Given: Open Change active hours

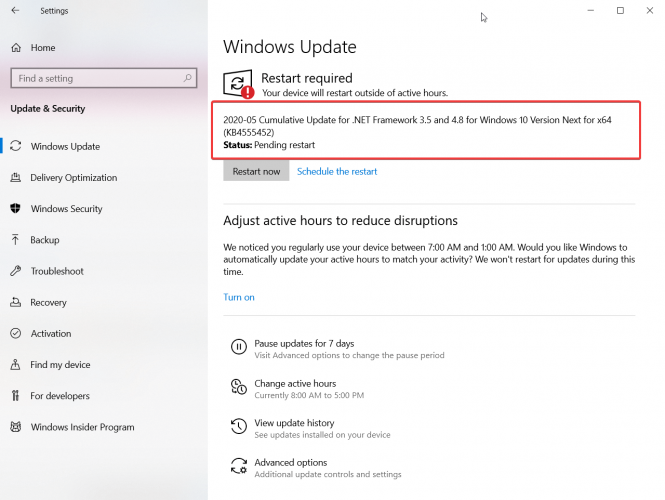Looking at the screenshot, I should tap(295, 383).
